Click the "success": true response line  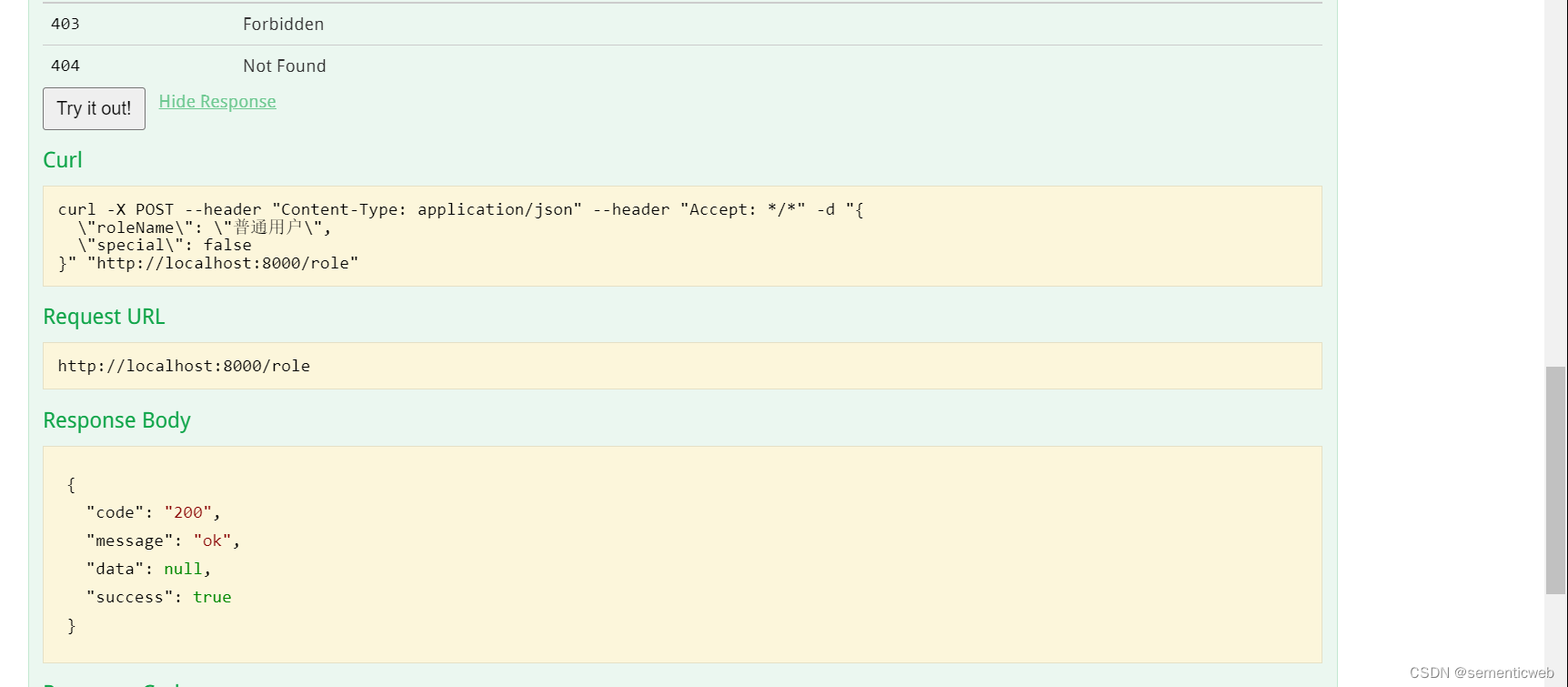pos(159,597)
